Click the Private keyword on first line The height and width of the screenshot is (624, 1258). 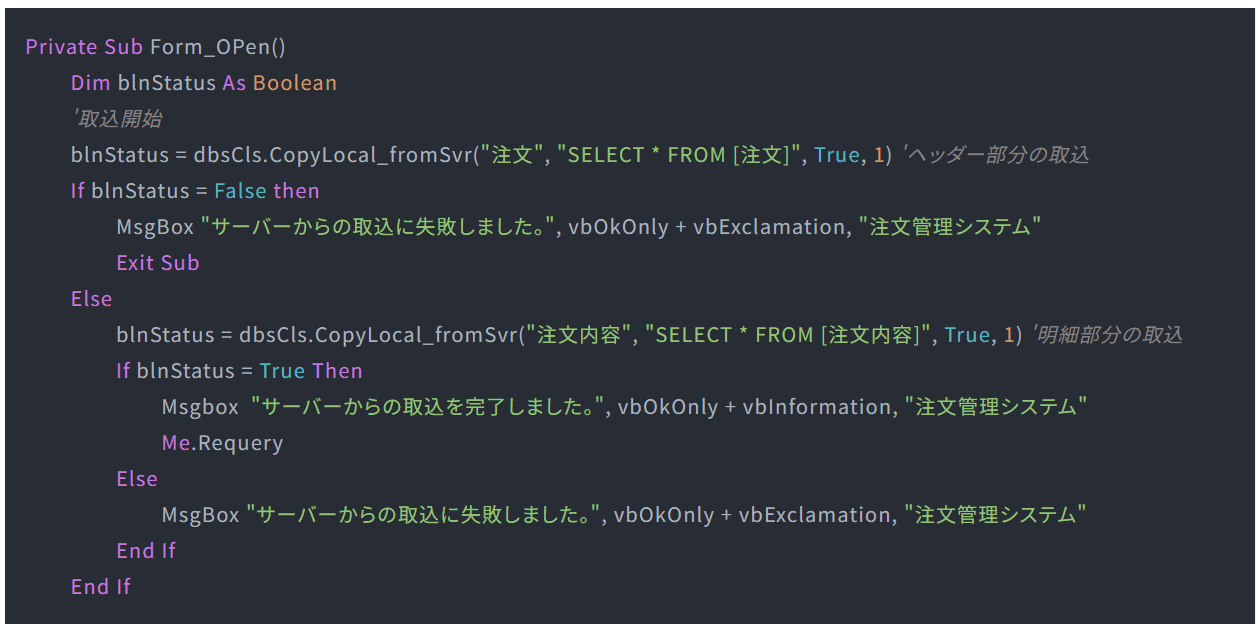62,47
